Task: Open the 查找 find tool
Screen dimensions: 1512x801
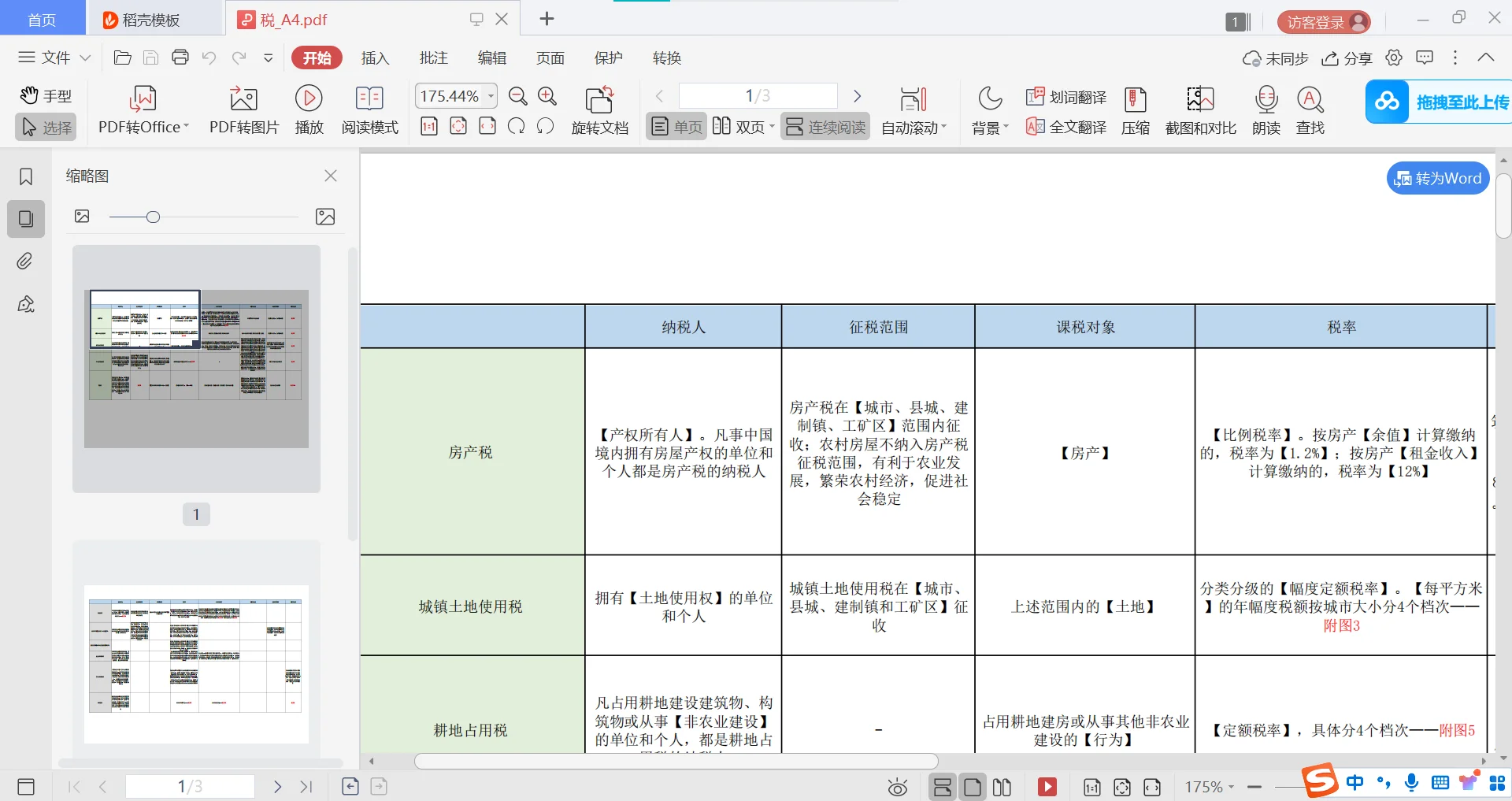Action: click(1310, 110)
